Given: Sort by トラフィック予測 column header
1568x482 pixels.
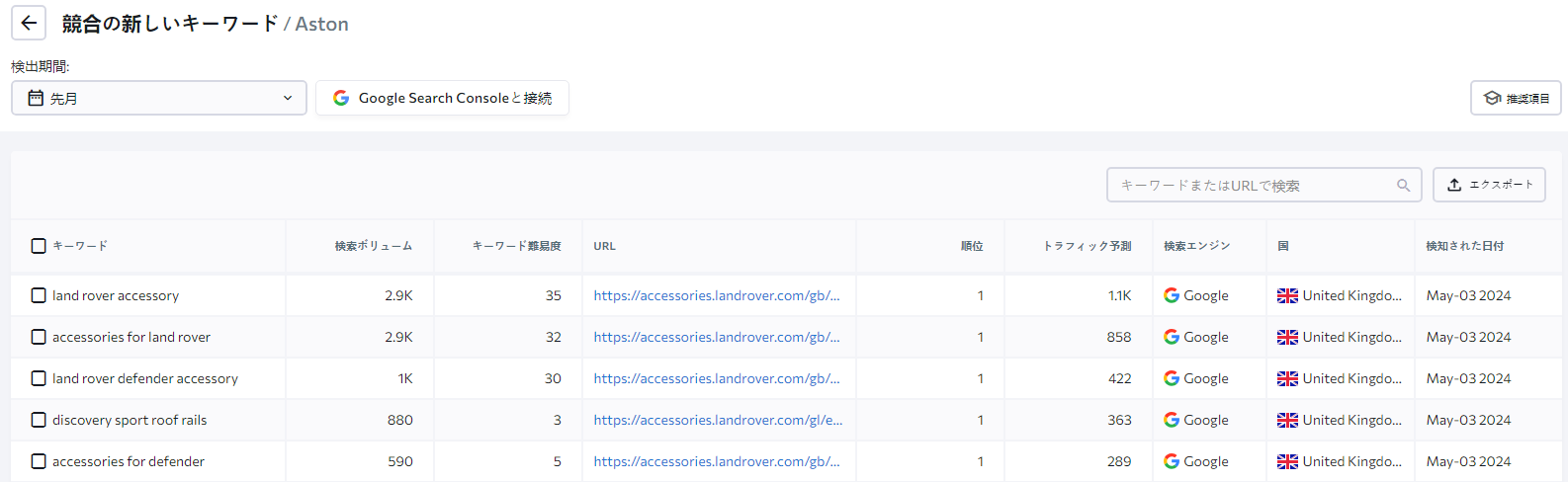Looking at the screenshot, I should 1088,246.
